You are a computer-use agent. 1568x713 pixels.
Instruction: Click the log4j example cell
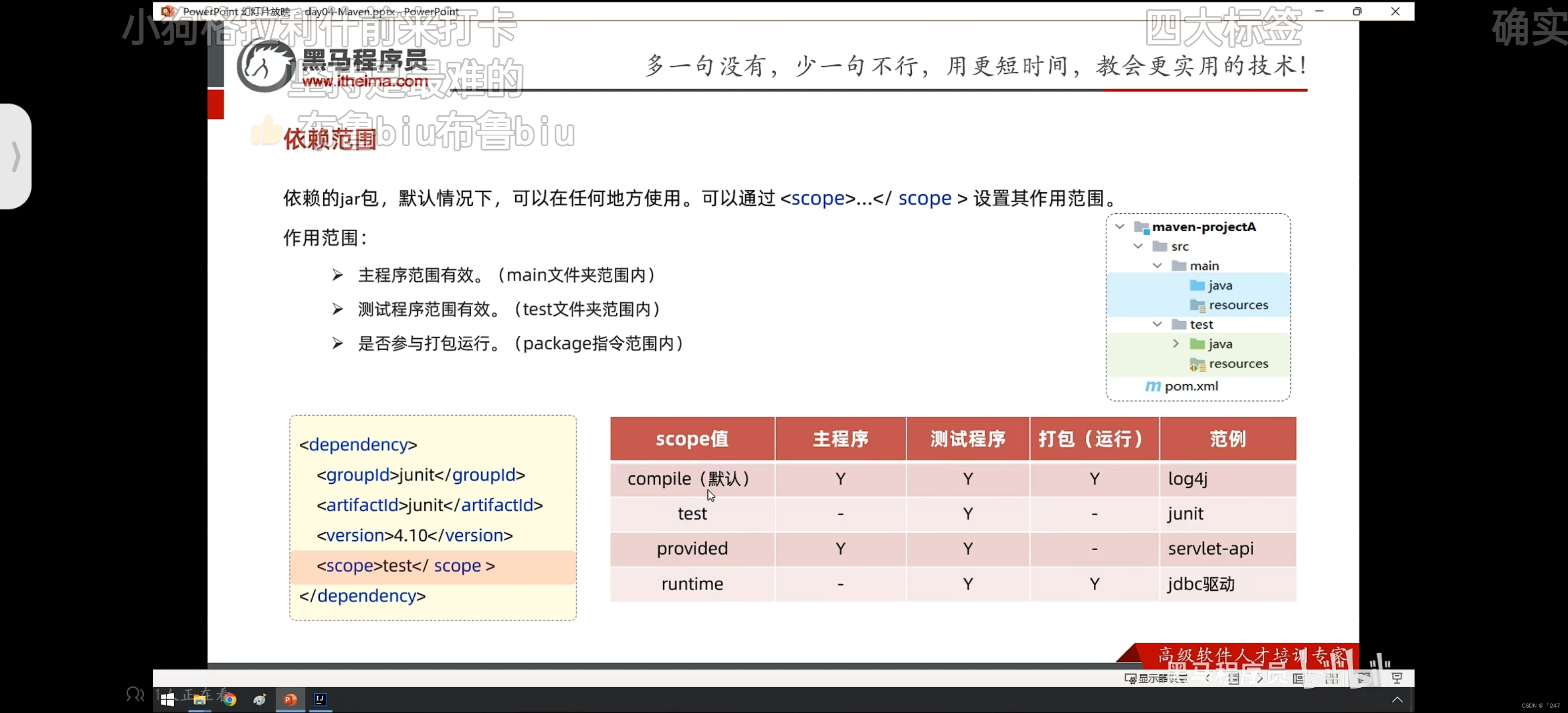pyautogui.click(x=1228, y=479)
